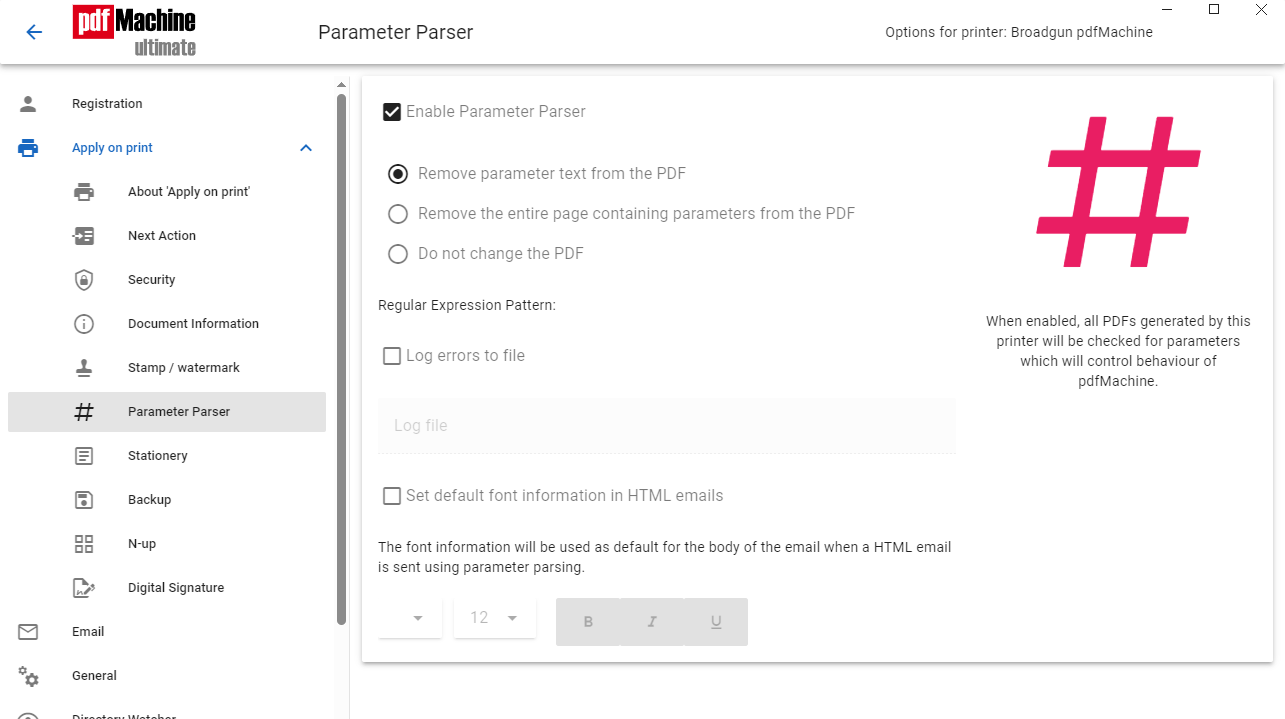Open the font name dropdown
The height and width of the screenshot is (719, 1285).
click(x=411, y=619)
